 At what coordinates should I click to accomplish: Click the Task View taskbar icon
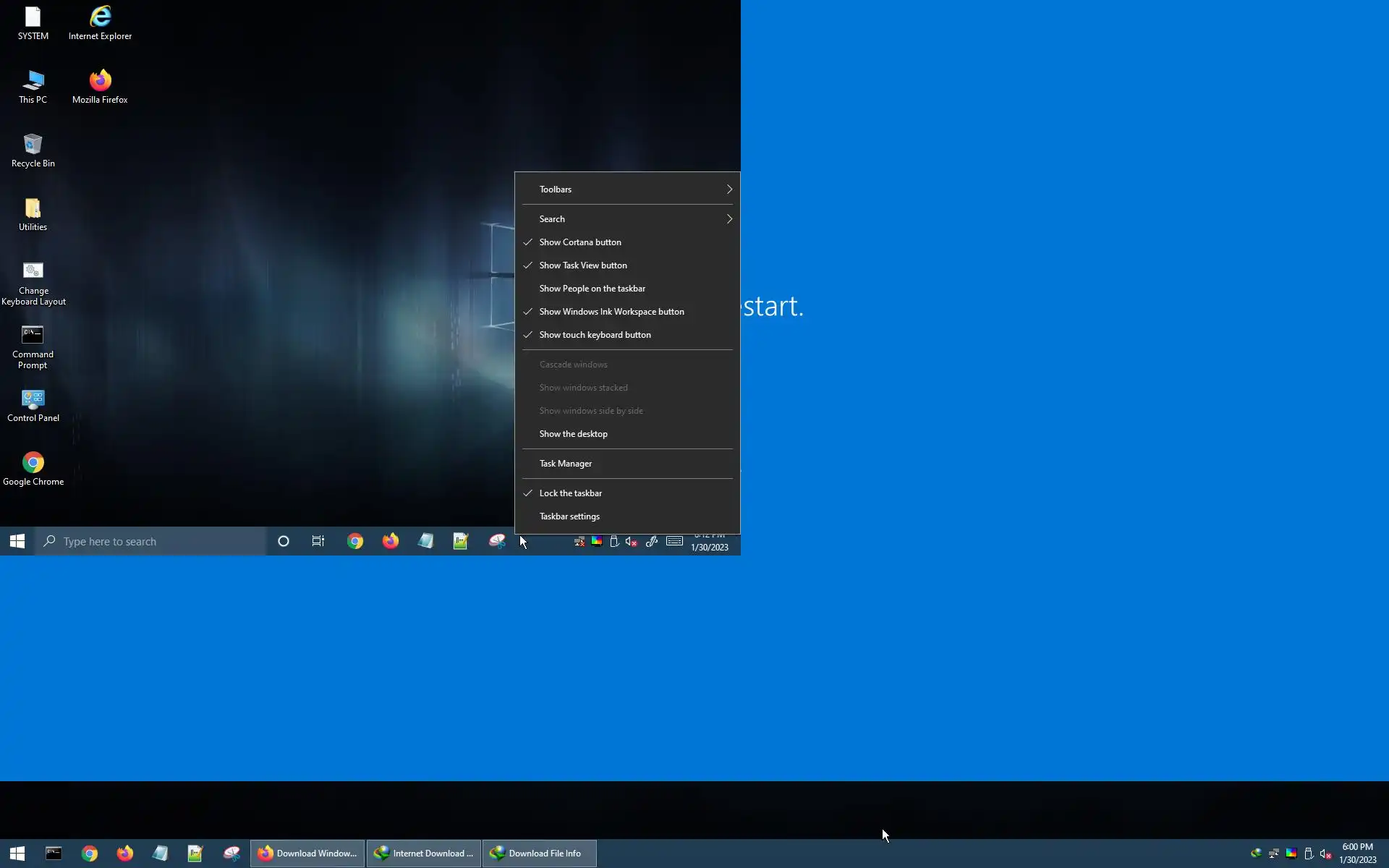click(318, 541)
